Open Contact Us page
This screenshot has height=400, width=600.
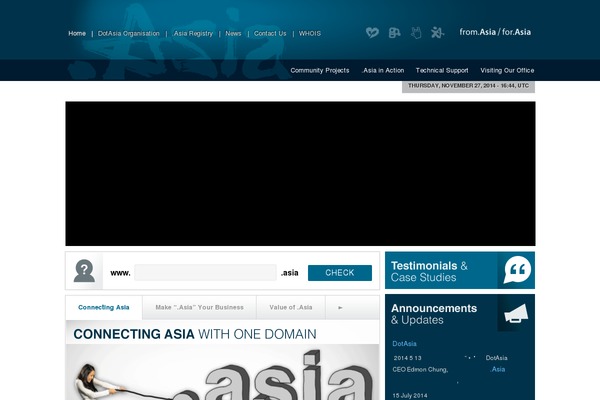coord(270,34)
